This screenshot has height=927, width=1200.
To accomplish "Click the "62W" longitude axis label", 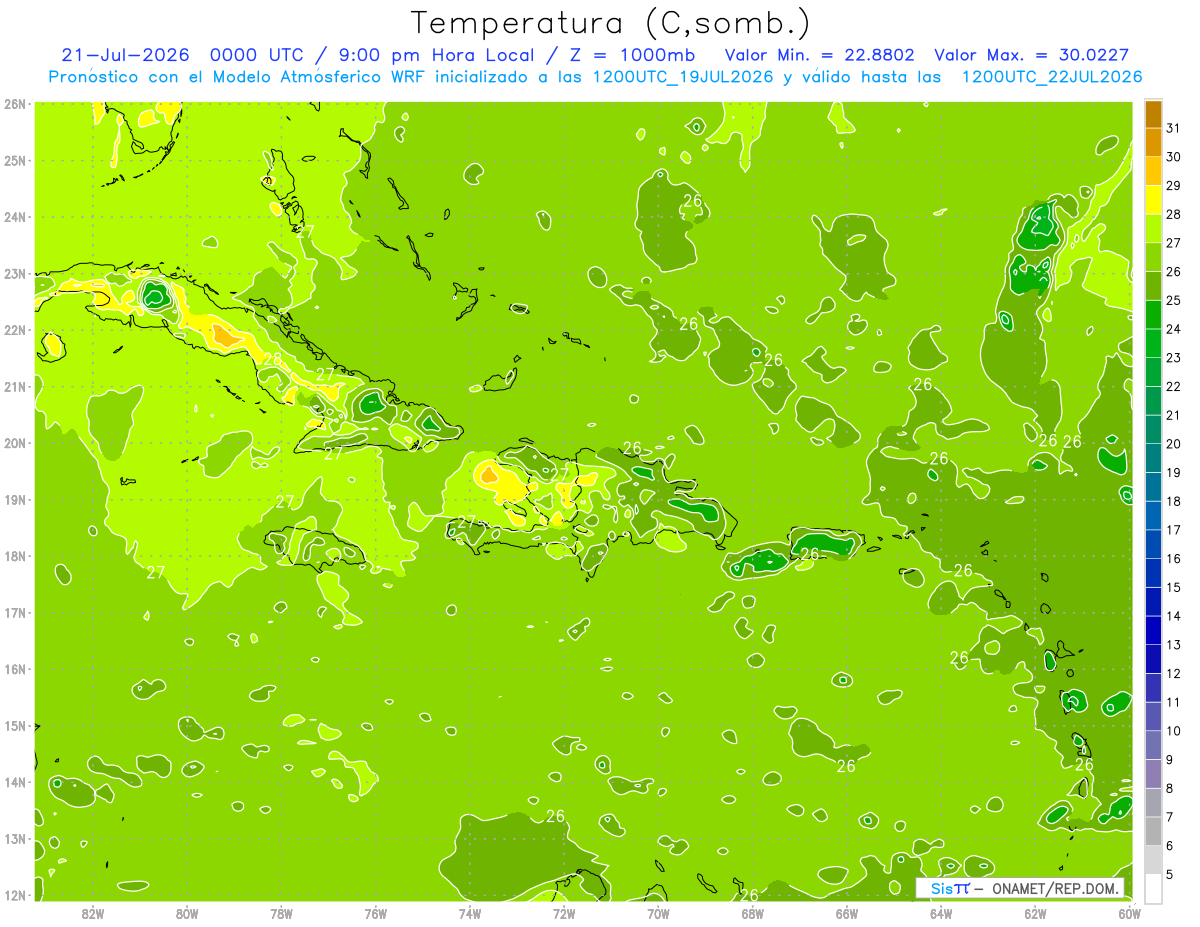I will tap(1035, 913).
